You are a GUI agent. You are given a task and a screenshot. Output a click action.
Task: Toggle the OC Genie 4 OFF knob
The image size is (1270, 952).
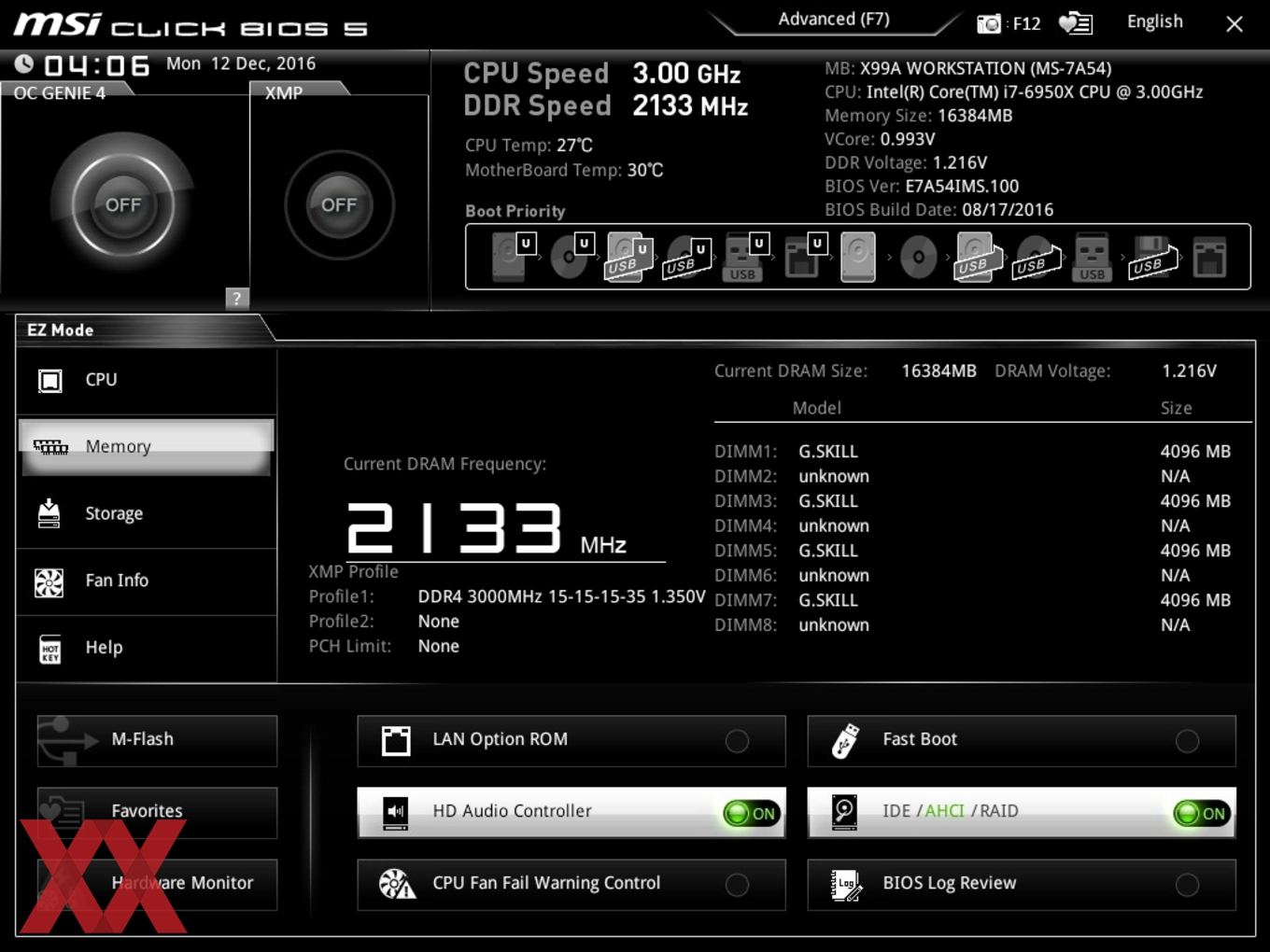(123, 204)
